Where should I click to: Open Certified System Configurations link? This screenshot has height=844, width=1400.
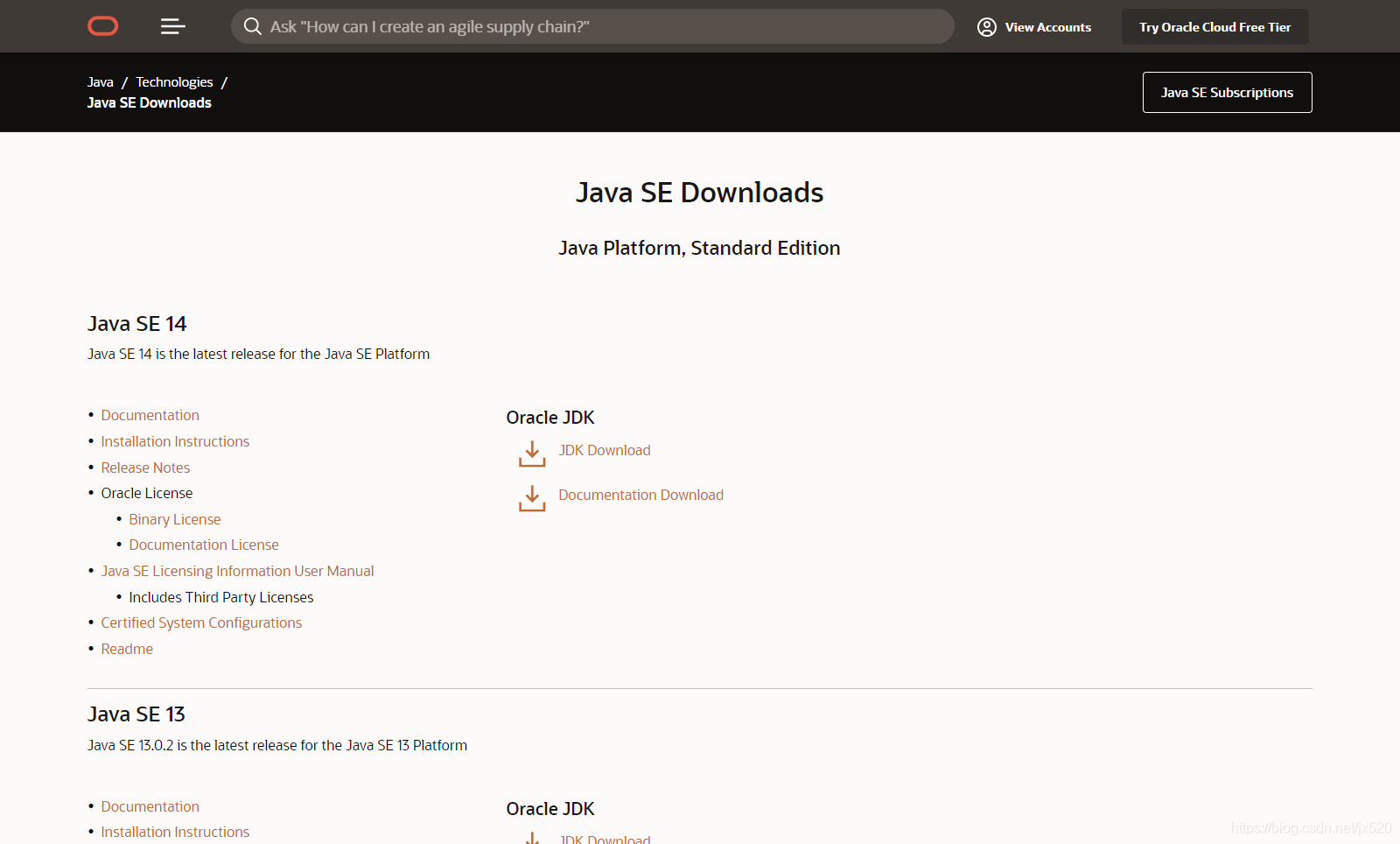pos(201,622)
